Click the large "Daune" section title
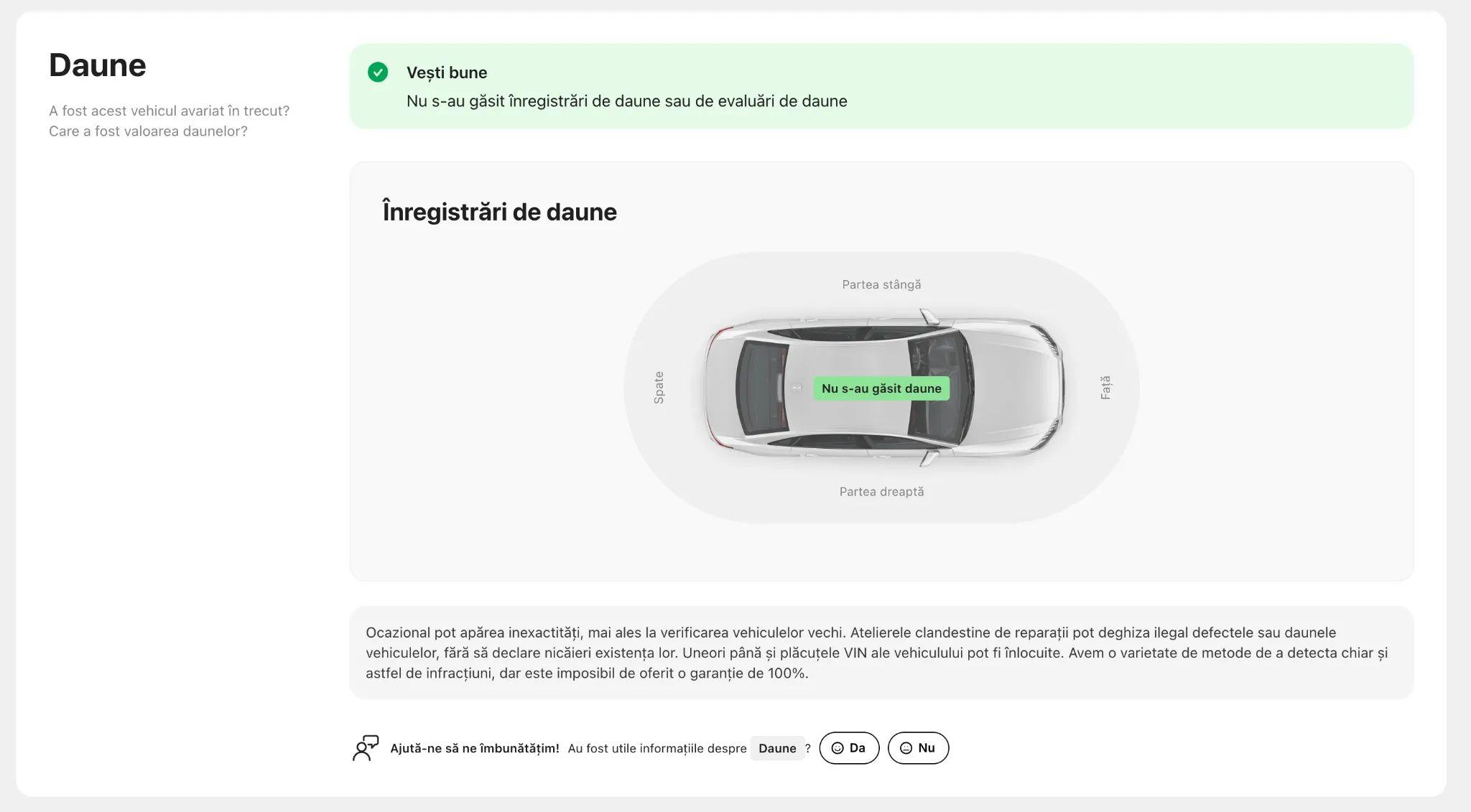 (98, 65)
